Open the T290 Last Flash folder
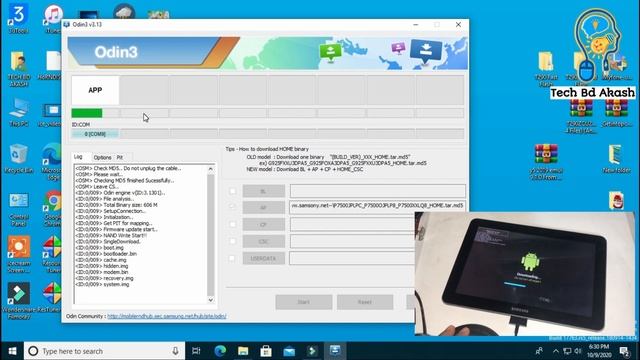The width and height of the screenshot is (640, 360). pyautogui.click(x=546, y=69)
